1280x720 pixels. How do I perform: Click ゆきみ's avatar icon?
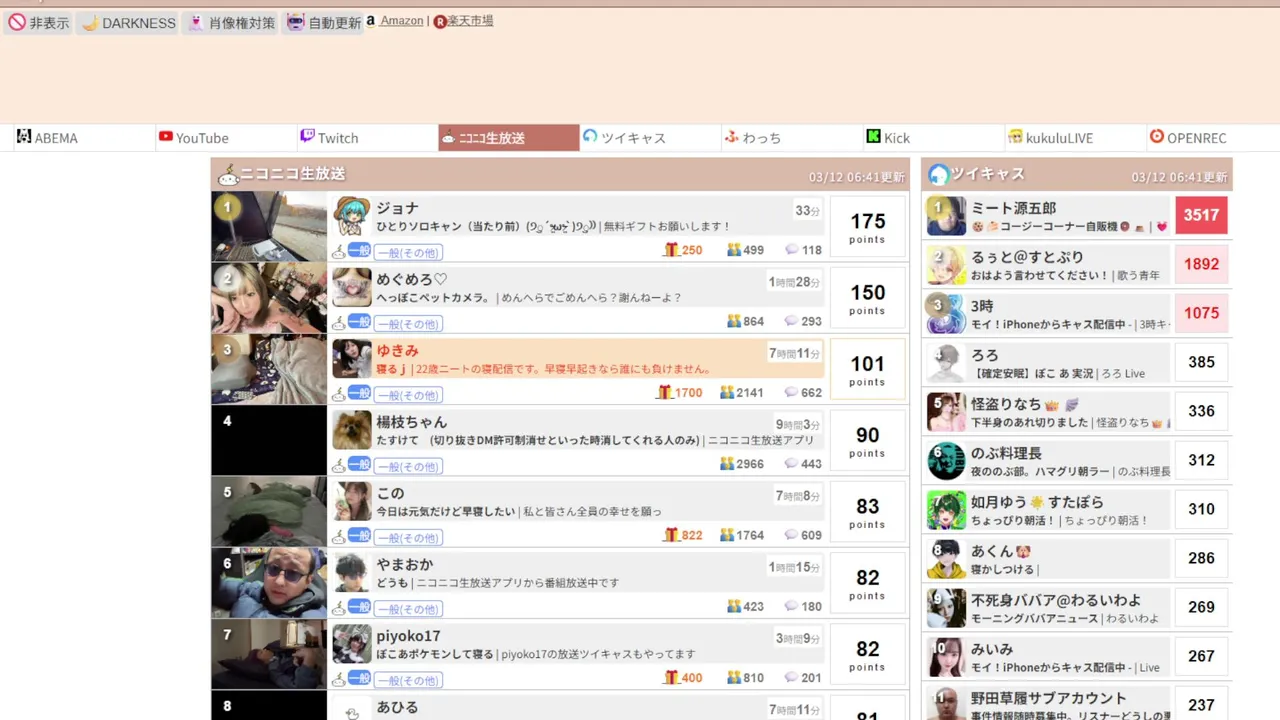click(352, 359)
